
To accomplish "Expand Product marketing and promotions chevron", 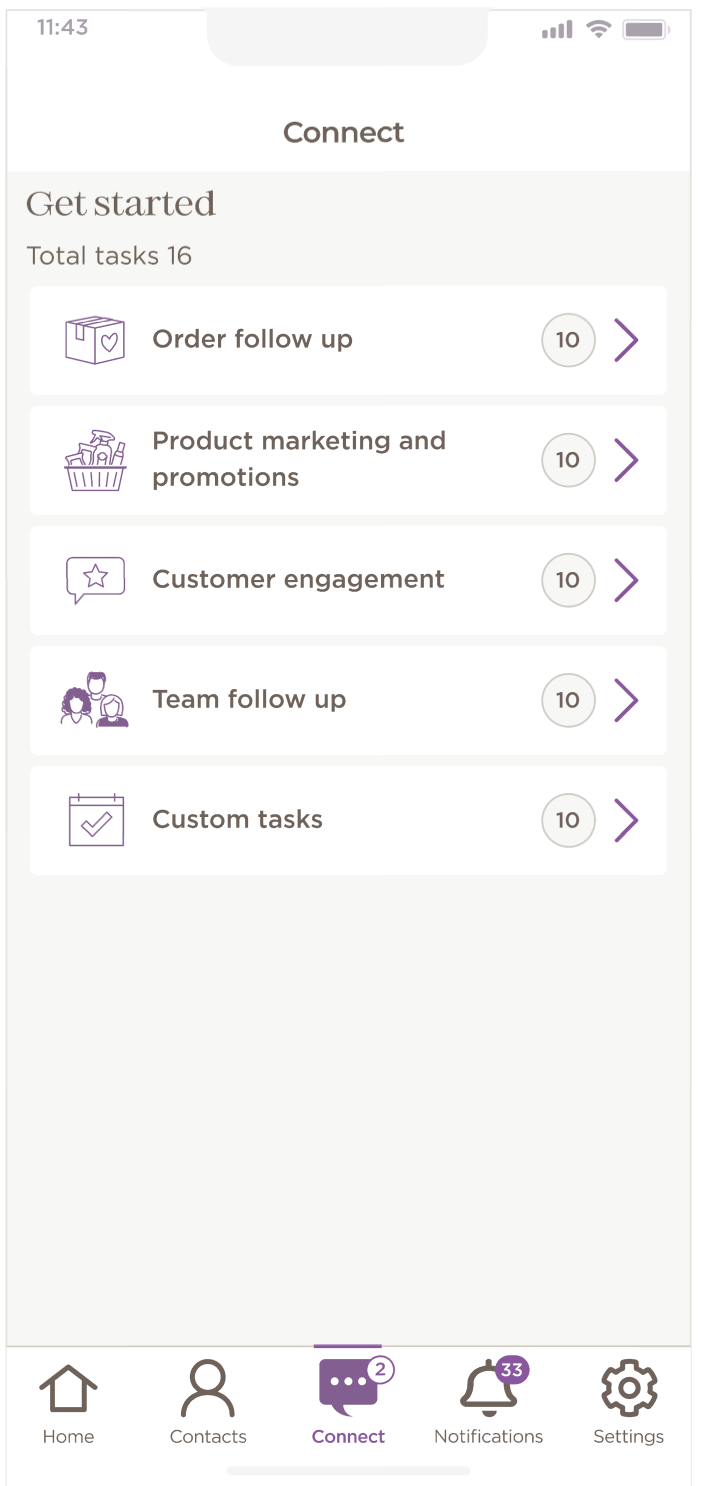I will pos(626,460).
